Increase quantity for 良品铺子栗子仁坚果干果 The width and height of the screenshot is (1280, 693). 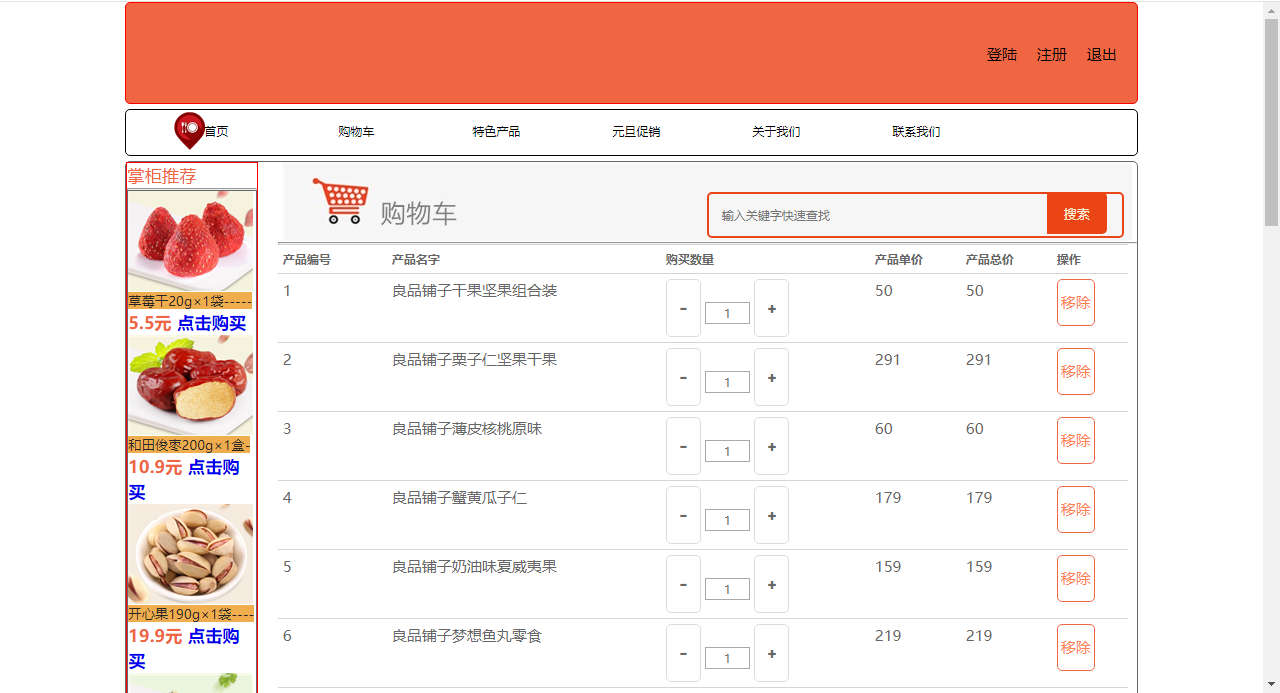(771, 377)
